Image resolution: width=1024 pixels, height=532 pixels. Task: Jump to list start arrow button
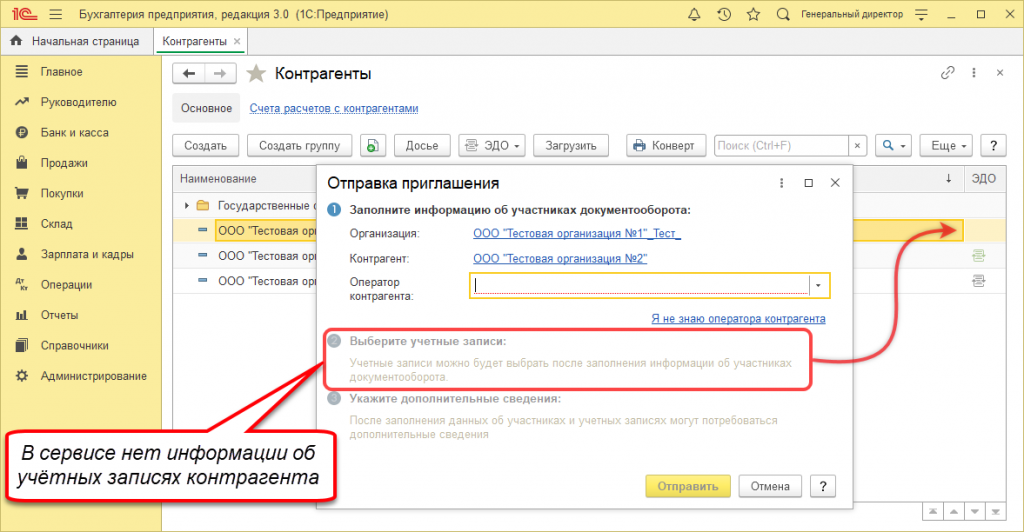coord(933,512)
